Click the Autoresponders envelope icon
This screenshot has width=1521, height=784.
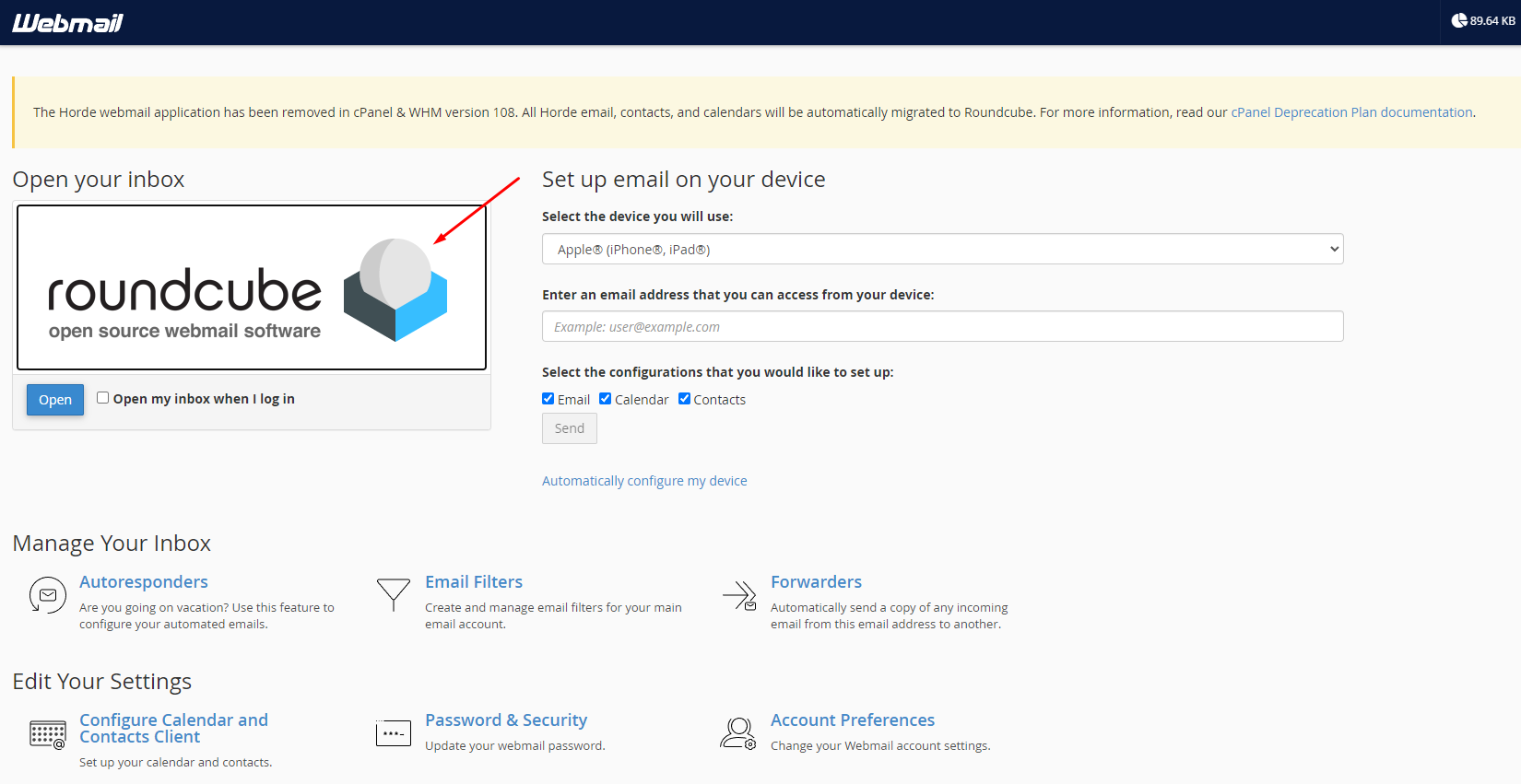pos(47,595)
